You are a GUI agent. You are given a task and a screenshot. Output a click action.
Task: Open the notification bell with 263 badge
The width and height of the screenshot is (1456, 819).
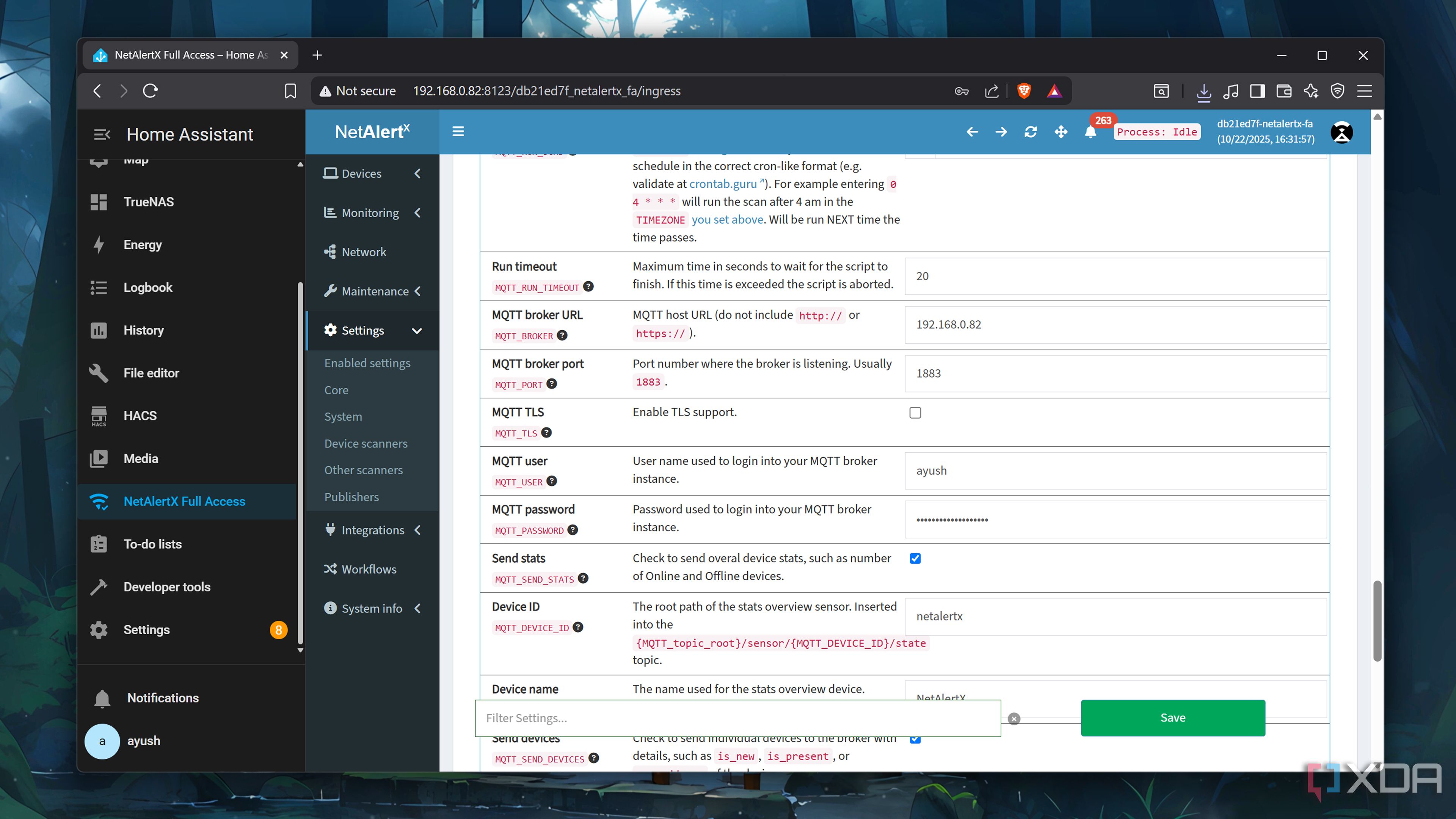[1091, 132]
